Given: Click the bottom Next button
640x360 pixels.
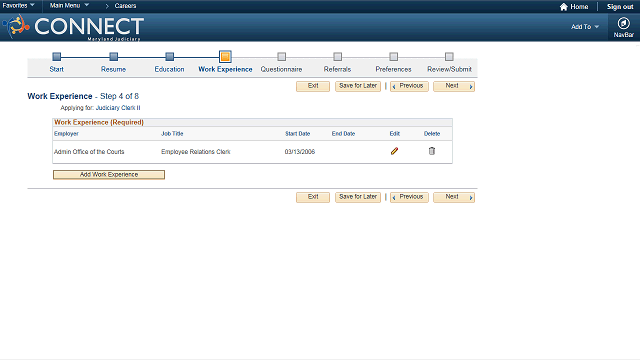Looking at the screenshot, I should (x=454, y=197).
